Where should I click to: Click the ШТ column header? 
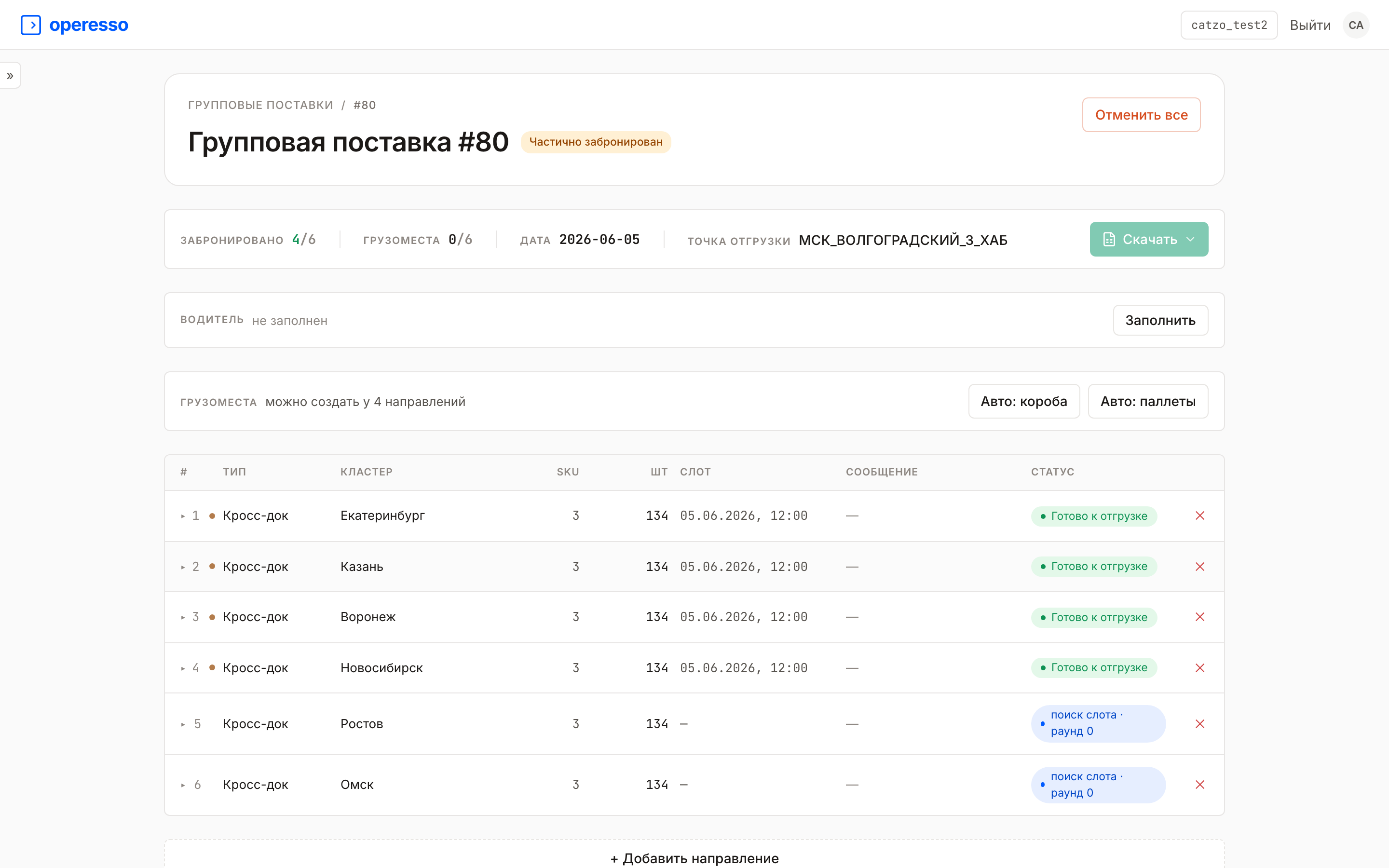(659, 472)
